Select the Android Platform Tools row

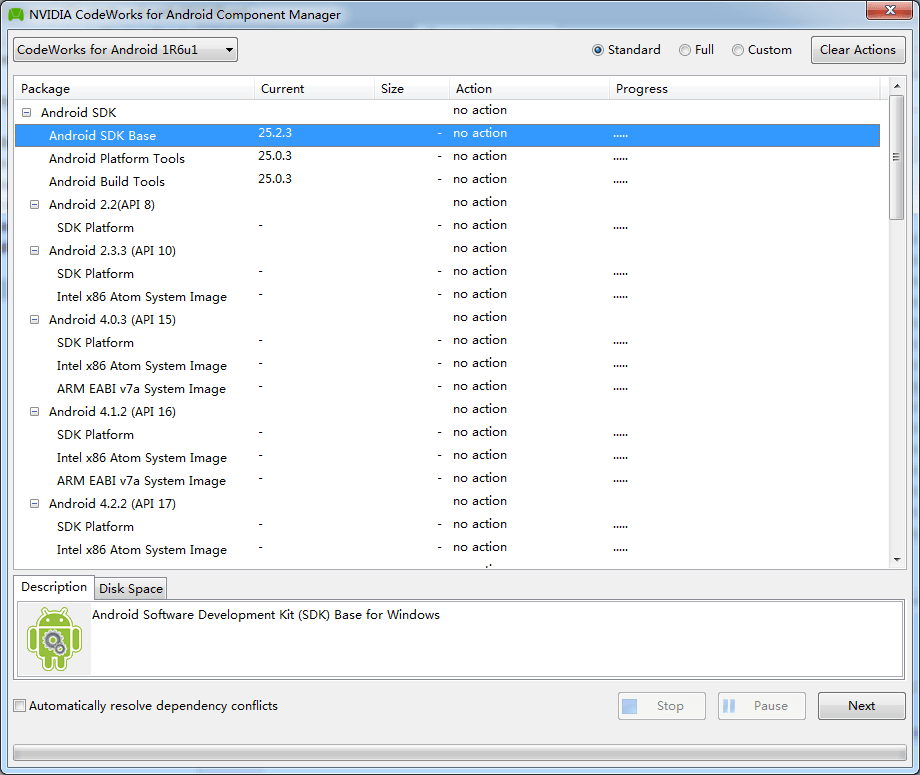click(x=447, y=158)
